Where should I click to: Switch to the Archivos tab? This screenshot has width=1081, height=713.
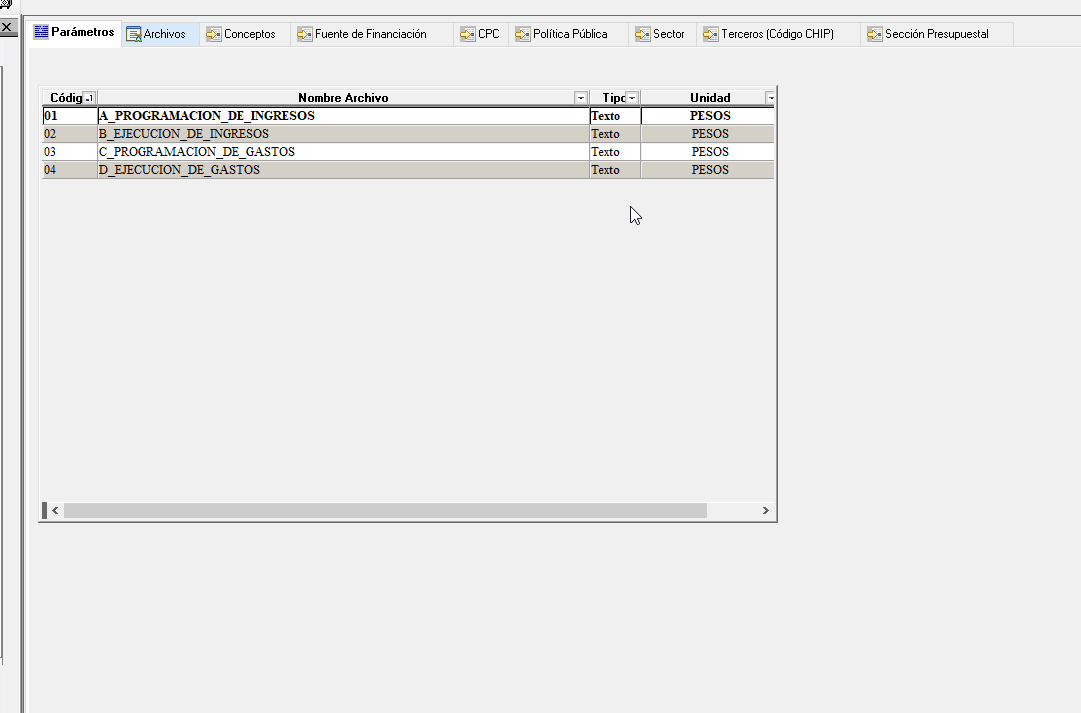pyautogui.click(x=164, y=34)
